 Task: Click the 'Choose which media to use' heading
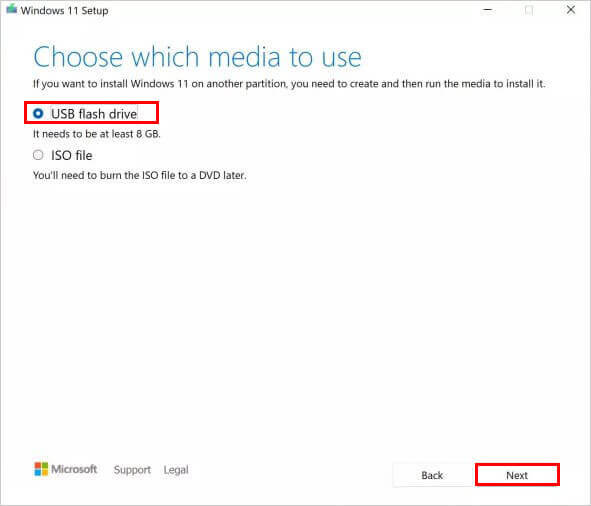(x=198, y=57)
